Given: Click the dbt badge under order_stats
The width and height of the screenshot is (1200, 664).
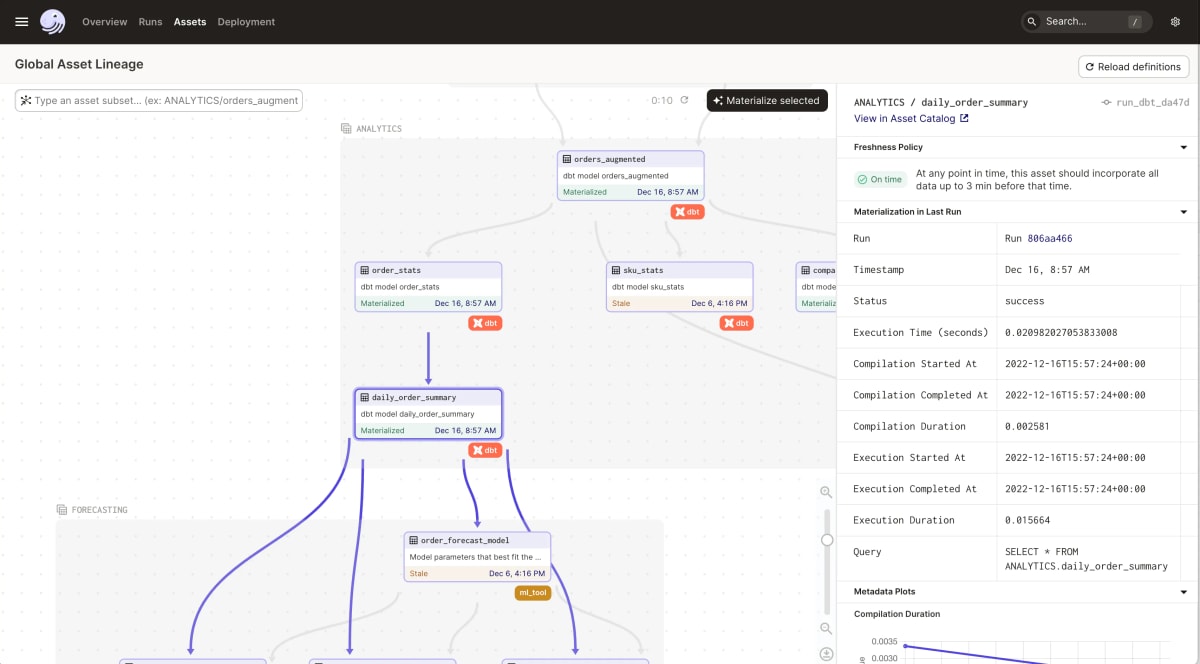Looking at the screenshot, I should point(485,323).
